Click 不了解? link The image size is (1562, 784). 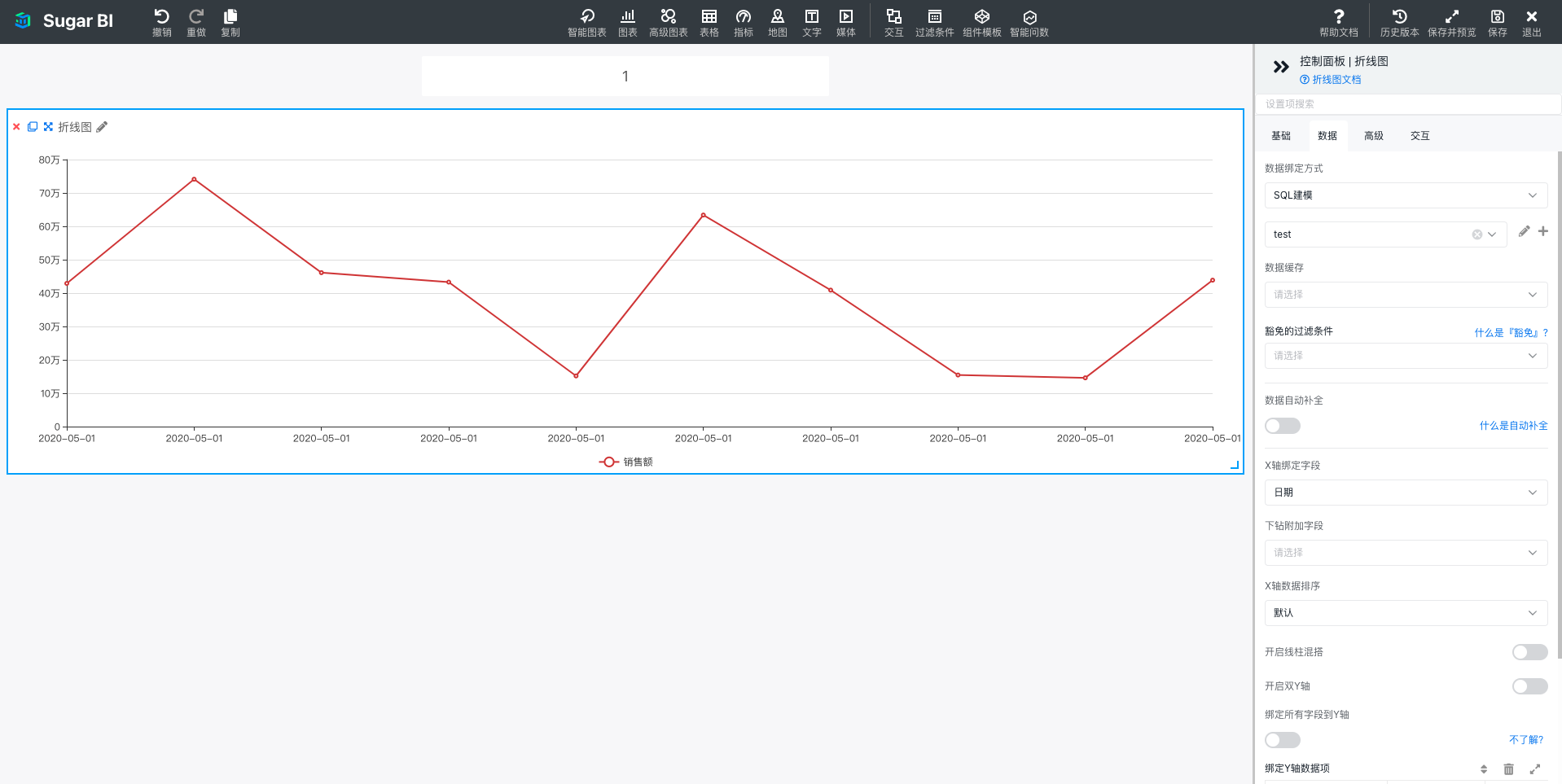coord(1526,740)
